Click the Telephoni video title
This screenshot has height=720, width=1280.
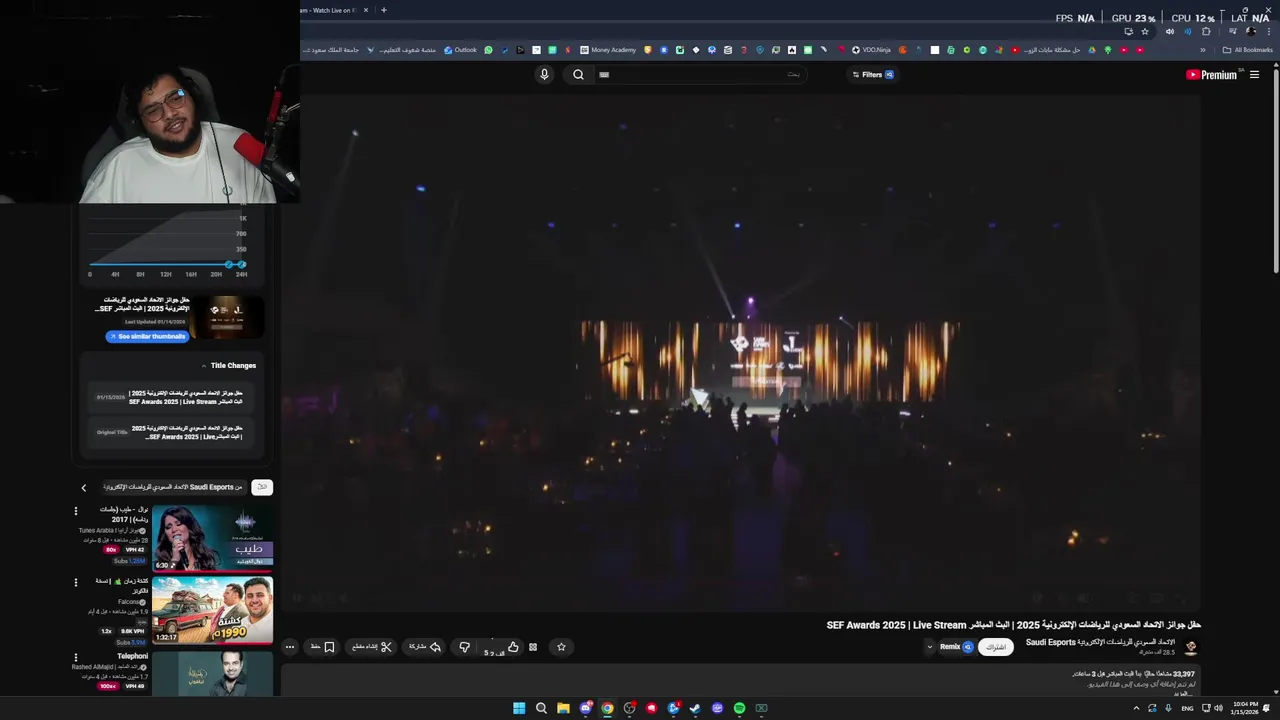click(132, 656)
